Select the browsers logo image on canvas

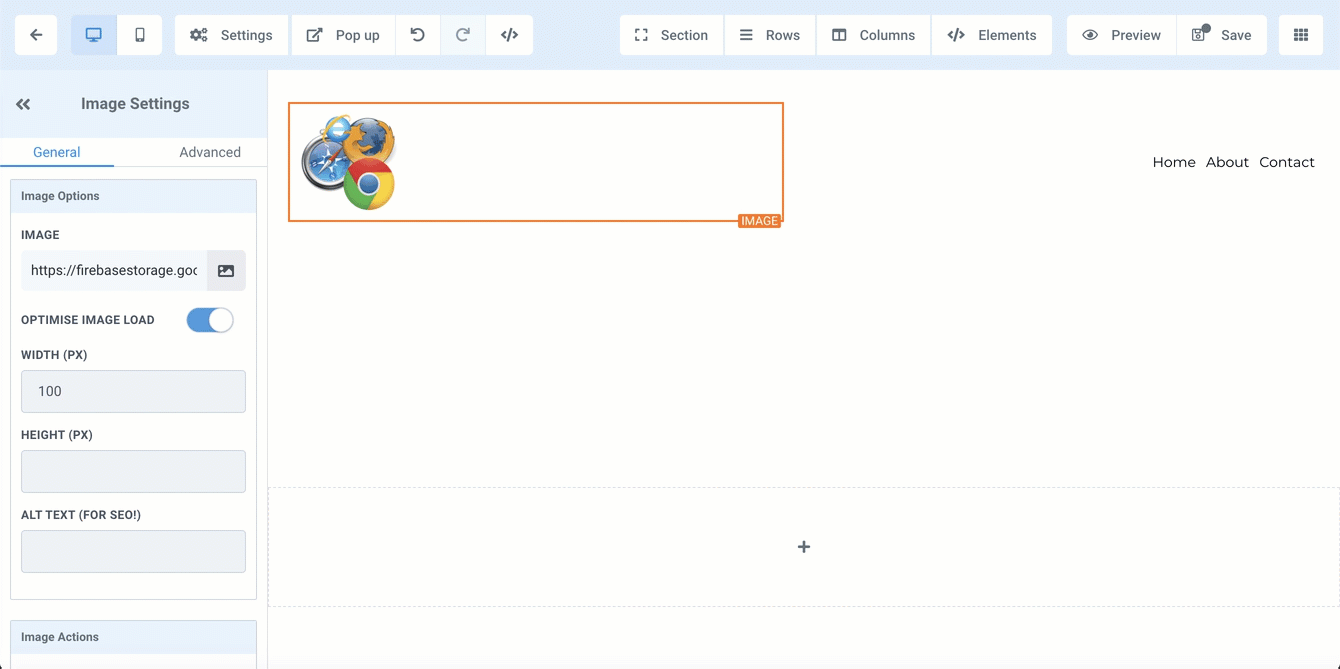(x=349, y=162)
